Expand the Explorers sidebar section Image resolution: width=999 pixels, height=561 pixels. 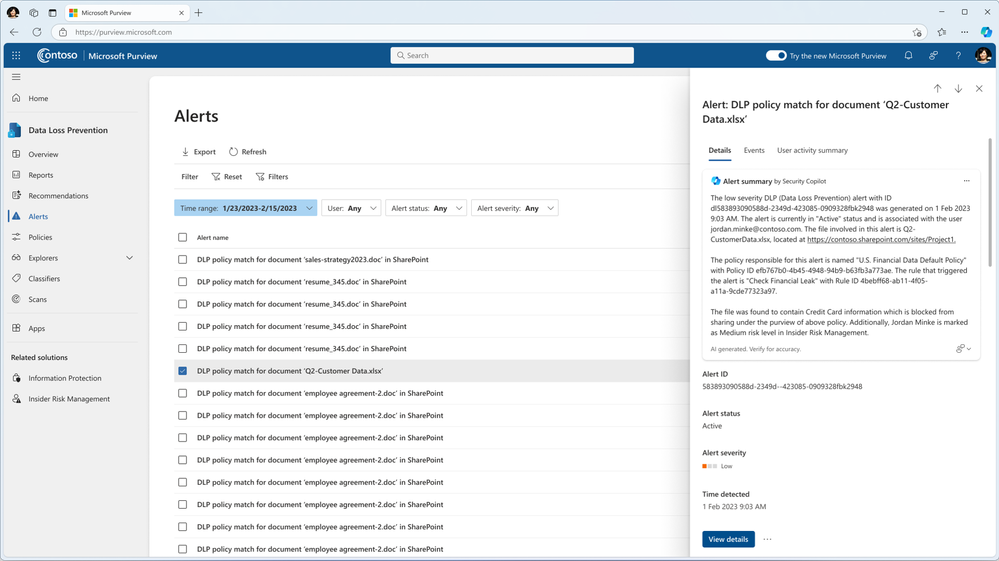(x=129, y=258)
